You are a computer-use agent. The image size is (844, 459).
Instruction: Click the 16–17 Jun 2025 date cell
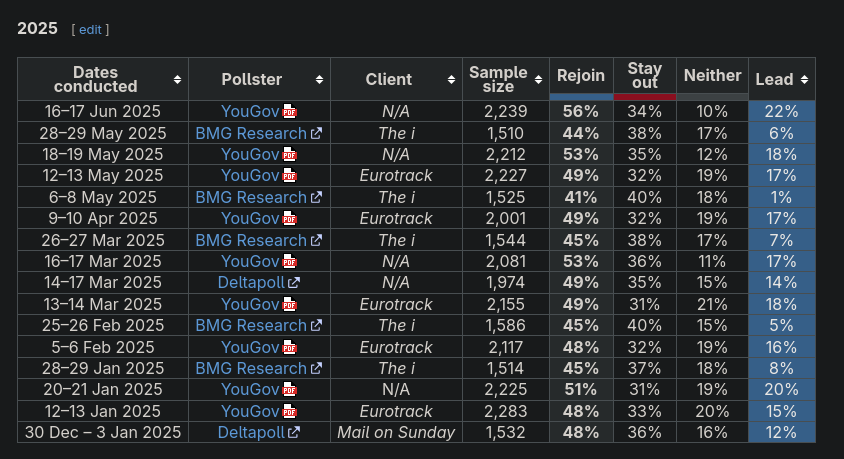click(x=103, y=111)
